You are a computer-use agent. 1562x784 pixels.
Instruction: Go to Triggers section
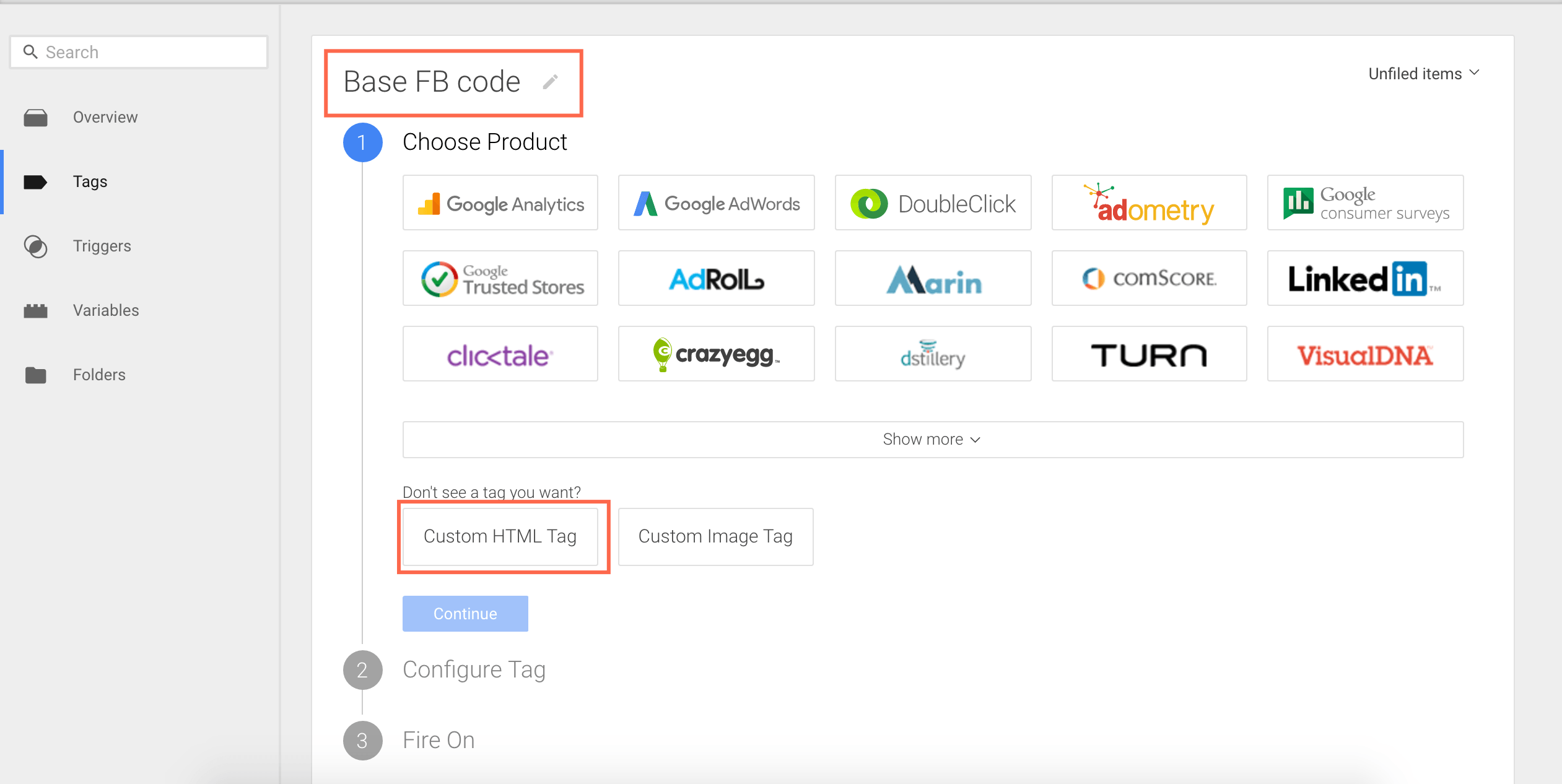102,246
